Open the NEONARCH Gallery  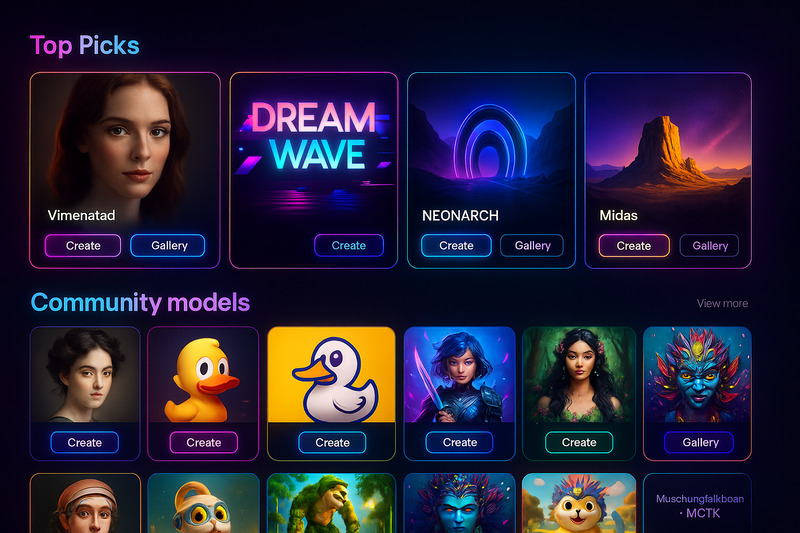coord(532,246)
